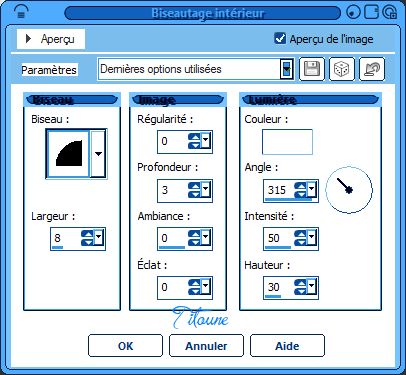This screenshot has height=375, width=406.
Task: Open the Hauteur slider dropdown
Action: (311, 286)
